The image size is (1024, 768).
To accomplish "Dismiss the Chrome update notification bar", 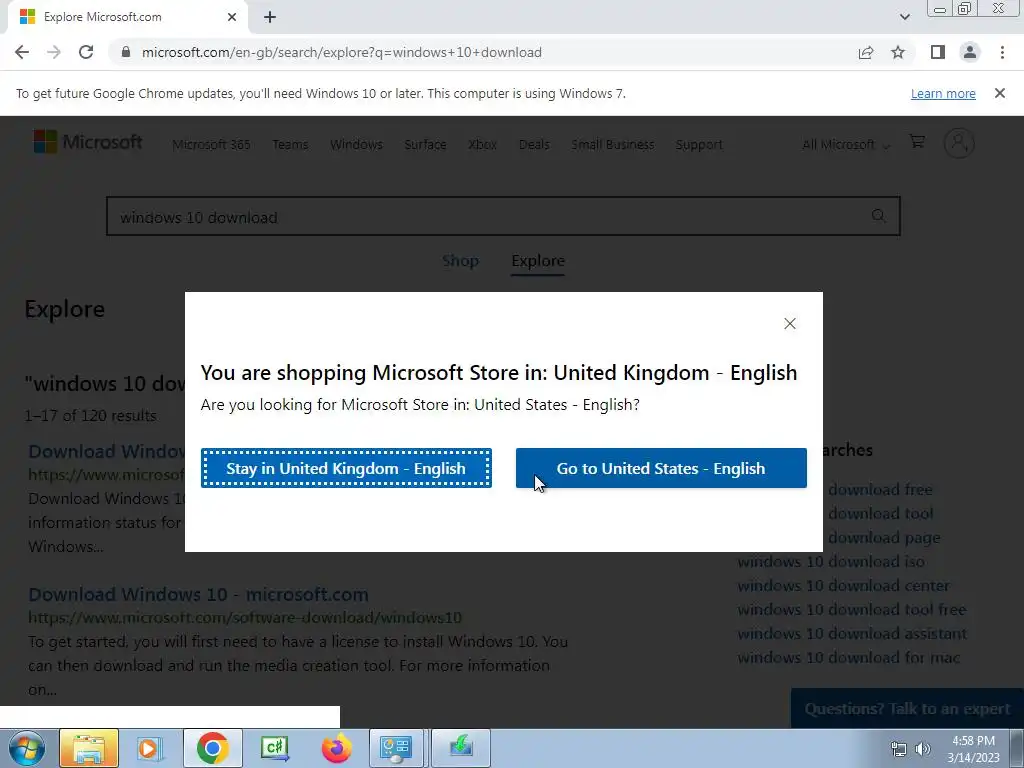I will click(x=1000, y=93).
